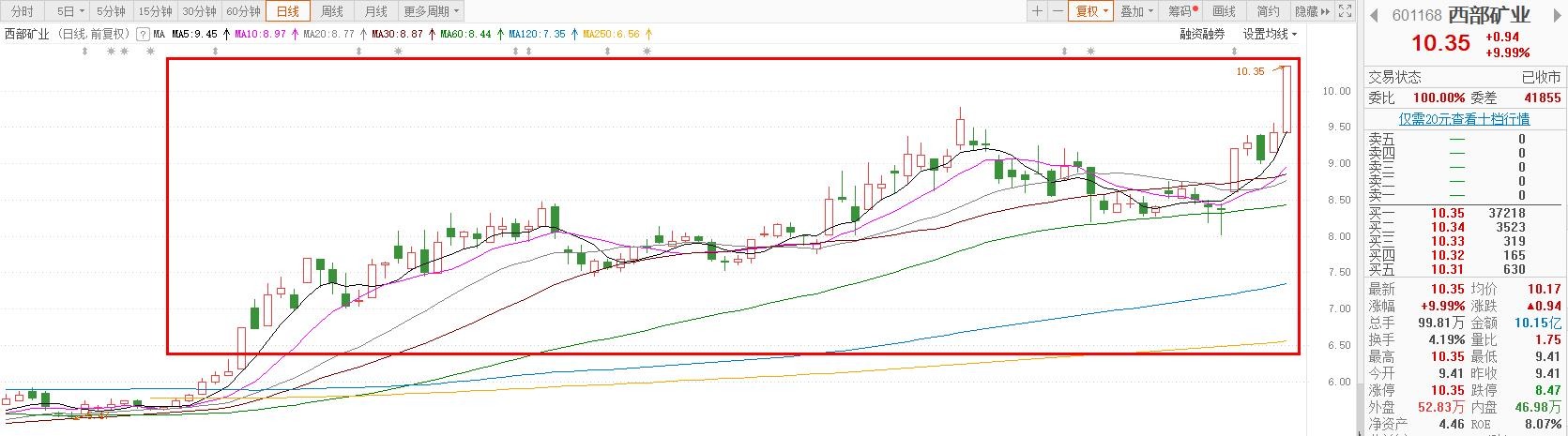Toggle 简约 simple view mode
Image resolution: width=1568 pixels, height=436 pixels.
tap(1268, 11)
